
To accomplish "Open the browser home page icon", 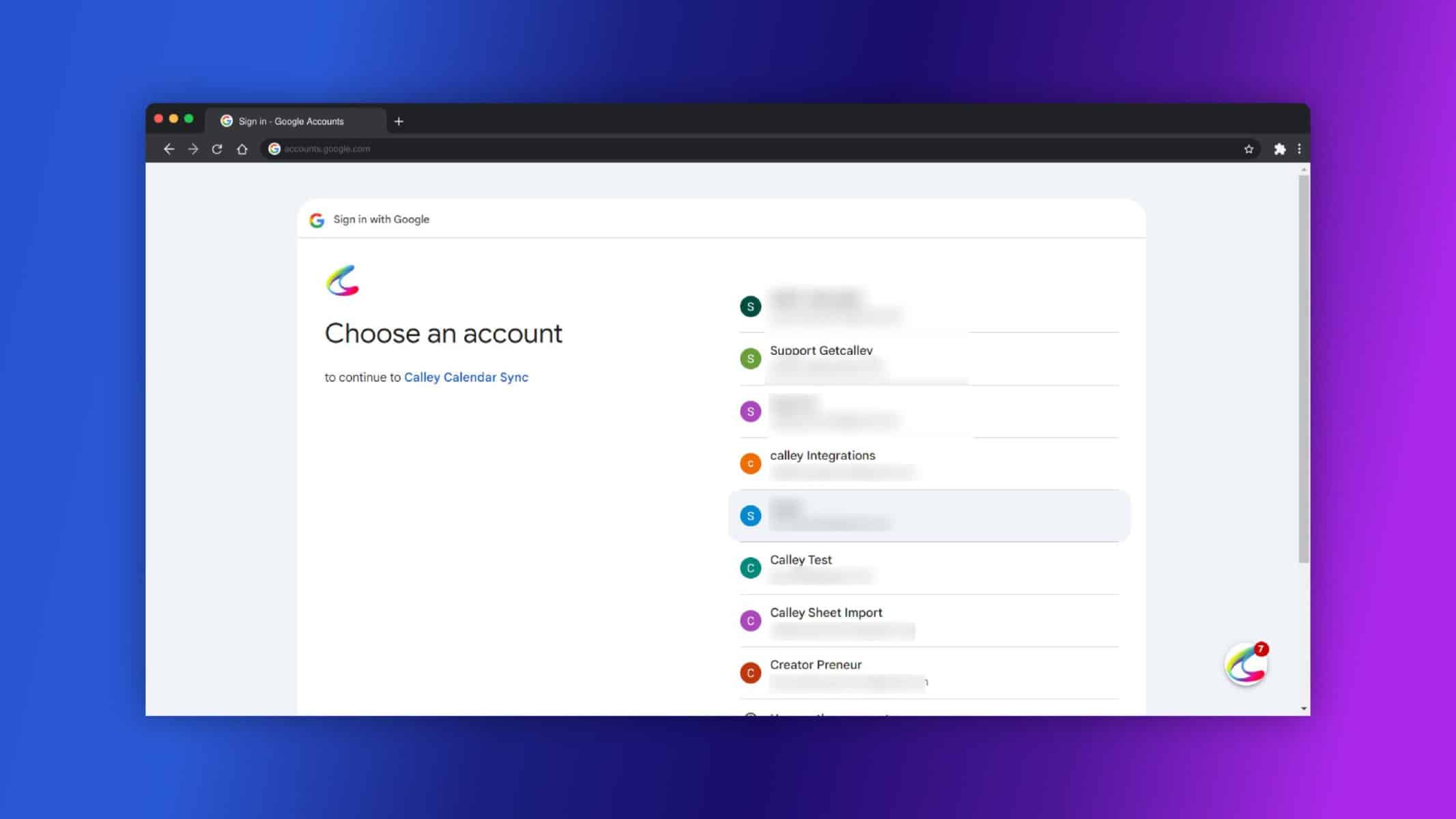I will pyautogui.click(x=242, y=149).
